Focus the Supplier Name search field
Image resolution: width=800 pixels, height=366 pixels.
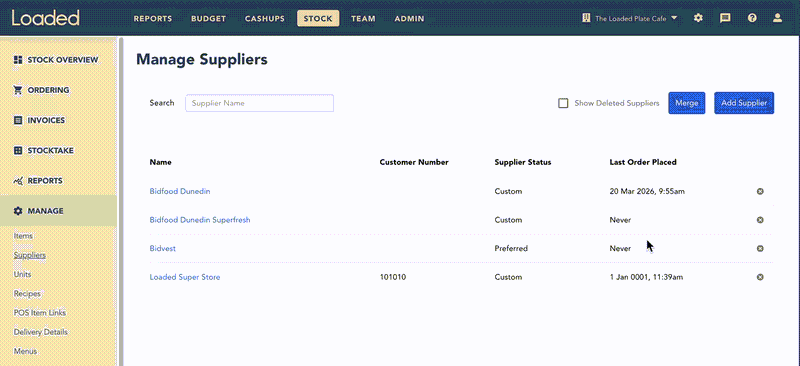coord(259,103)
